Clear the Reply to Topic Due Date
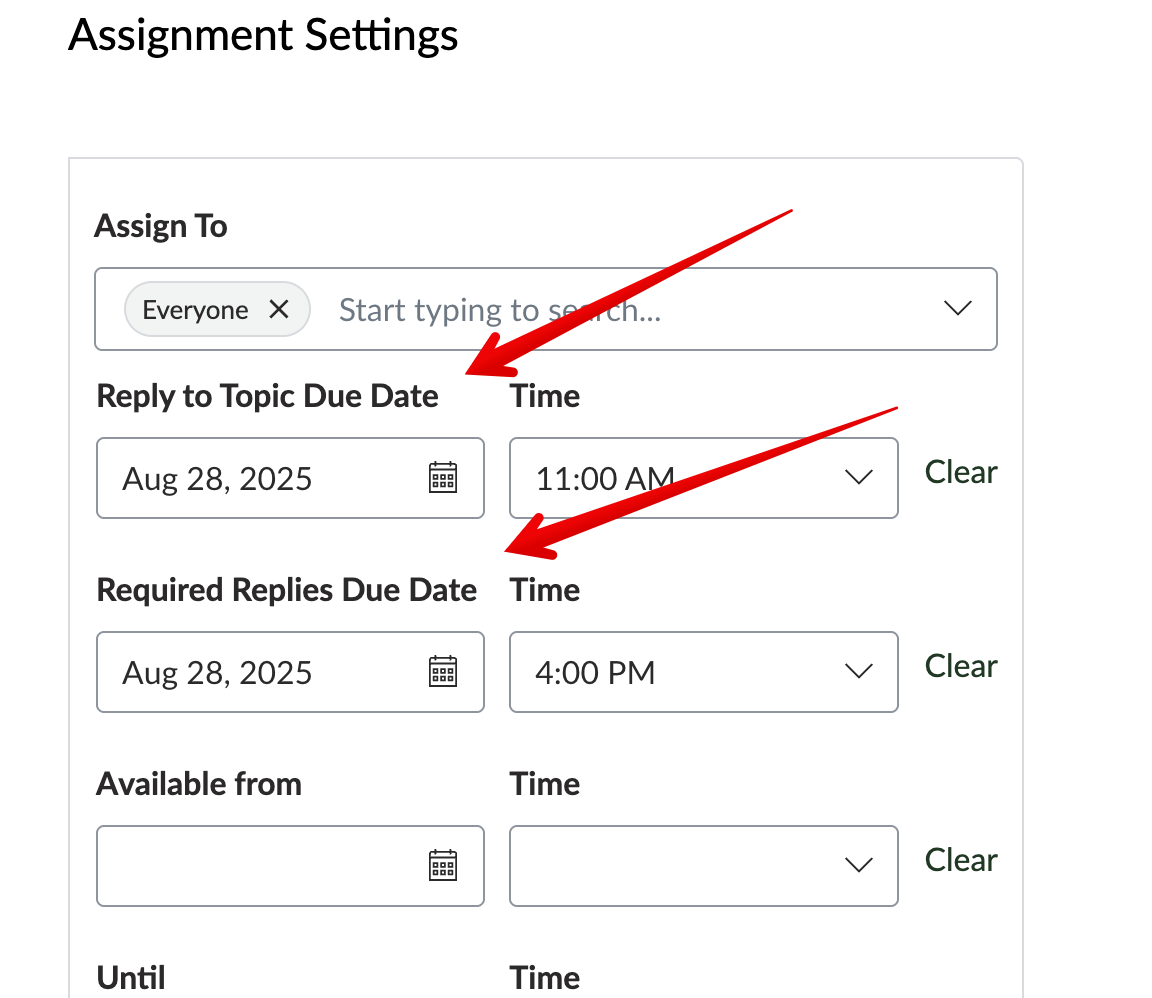 [961, 472]
